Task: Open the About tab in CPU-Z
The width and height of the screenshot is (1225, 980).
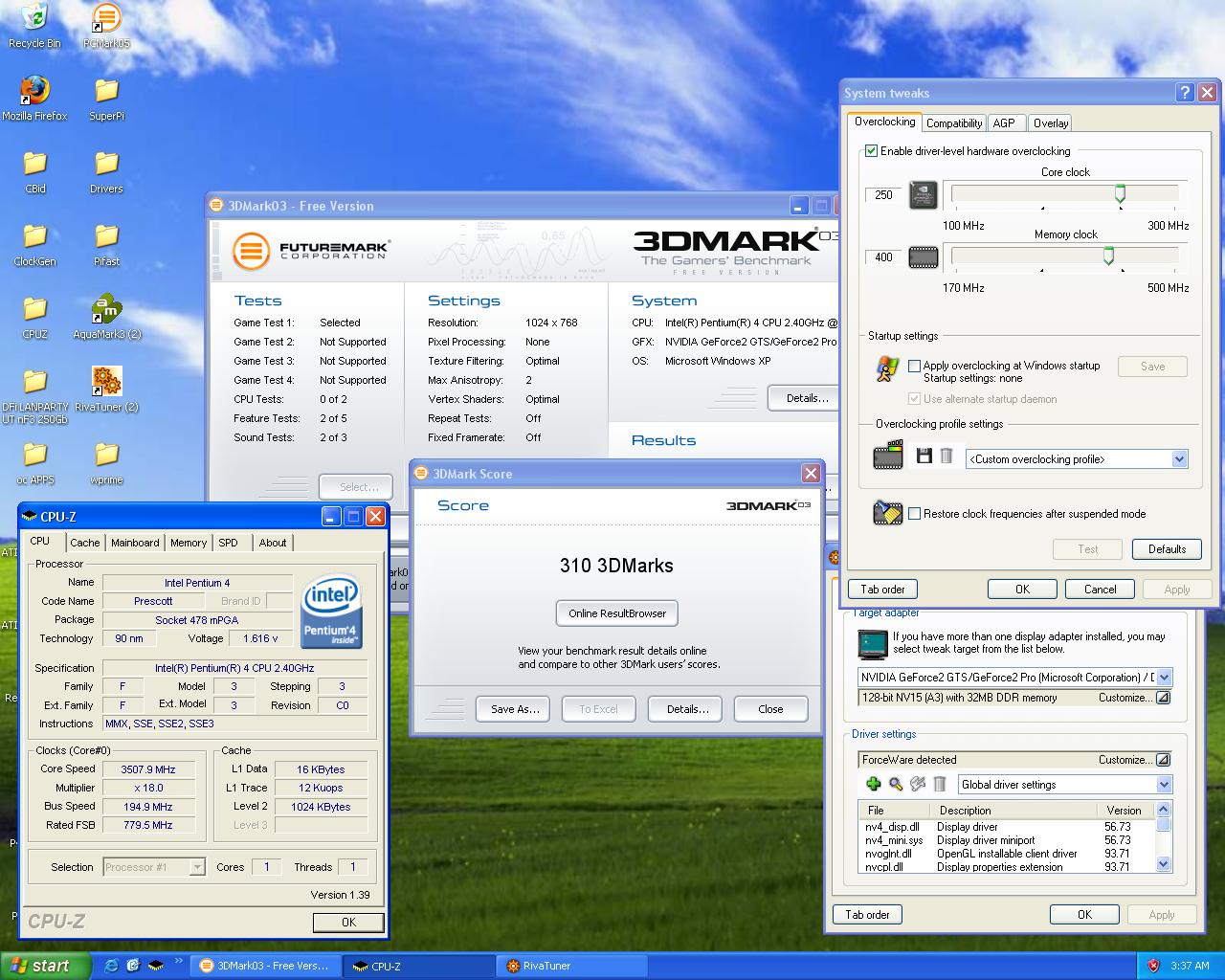Action: coord(273,543)
